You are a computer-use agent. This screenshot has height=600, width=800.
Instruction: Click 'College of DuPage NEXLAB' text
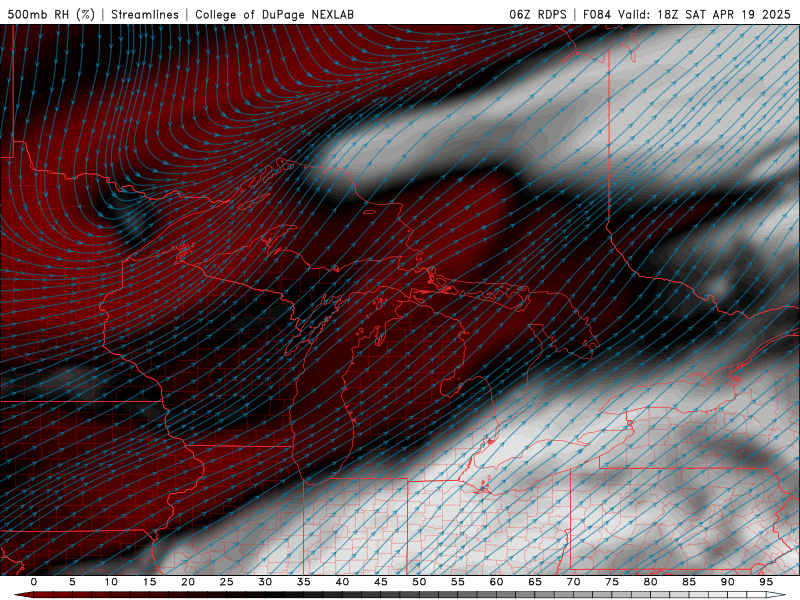pos(274,14)
